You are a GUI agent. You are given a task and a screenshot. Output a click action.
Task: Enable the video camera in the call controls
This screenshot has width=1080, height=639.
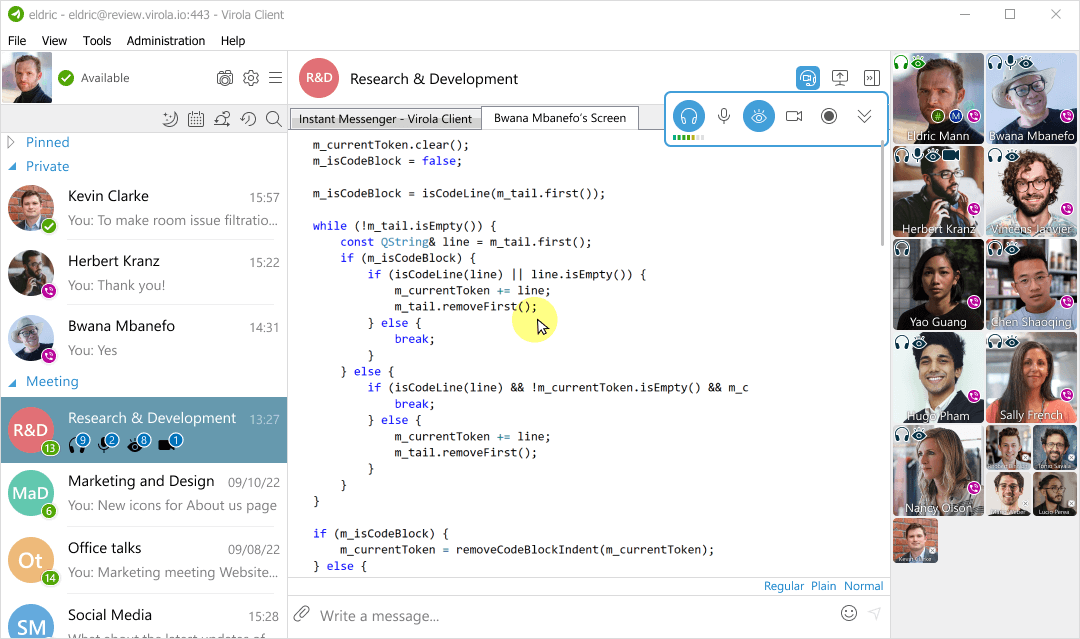point(794,115)
